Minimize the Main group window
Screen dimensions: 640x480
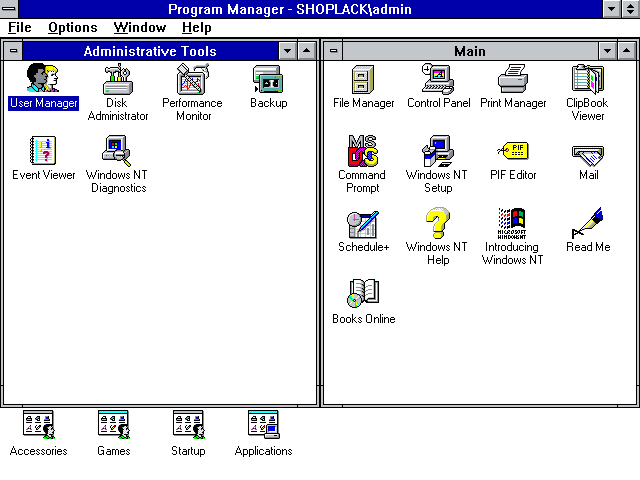(x=607, y=51)
